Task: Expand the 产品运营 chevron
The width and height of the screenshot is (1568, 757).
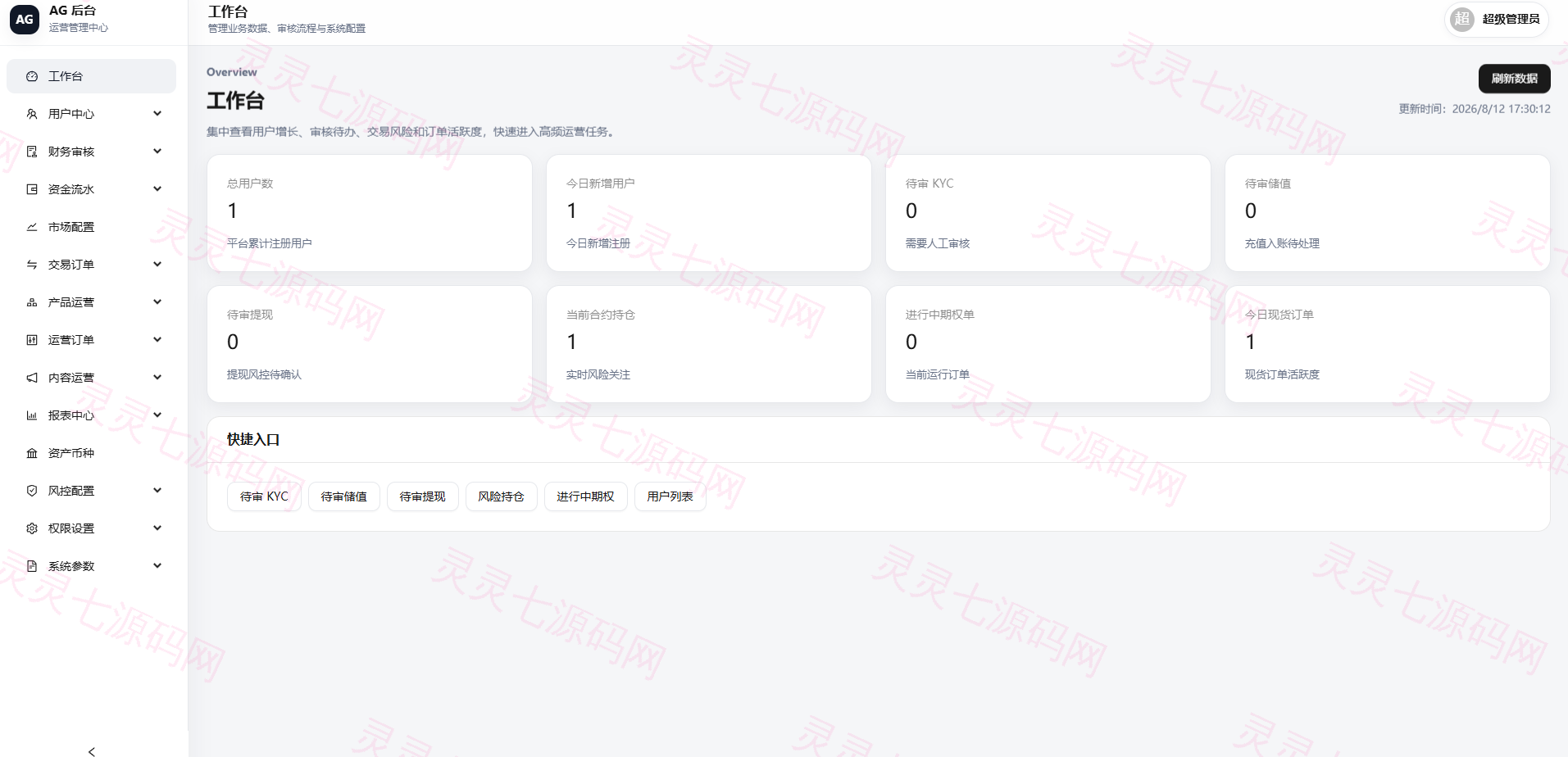Action: tap(157, 302)
